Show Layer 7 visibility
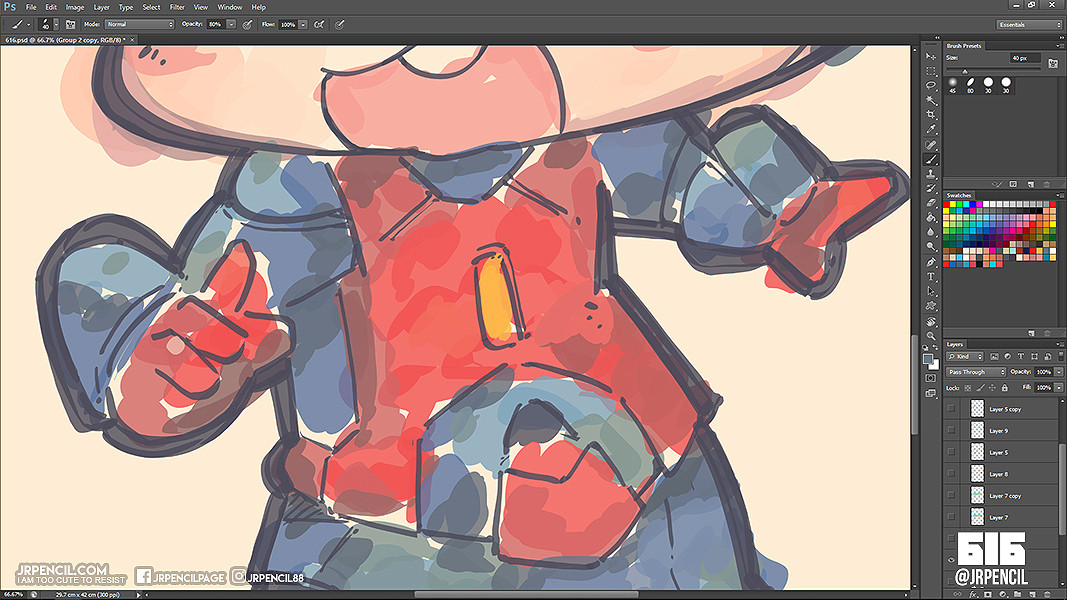 [951, 516]
